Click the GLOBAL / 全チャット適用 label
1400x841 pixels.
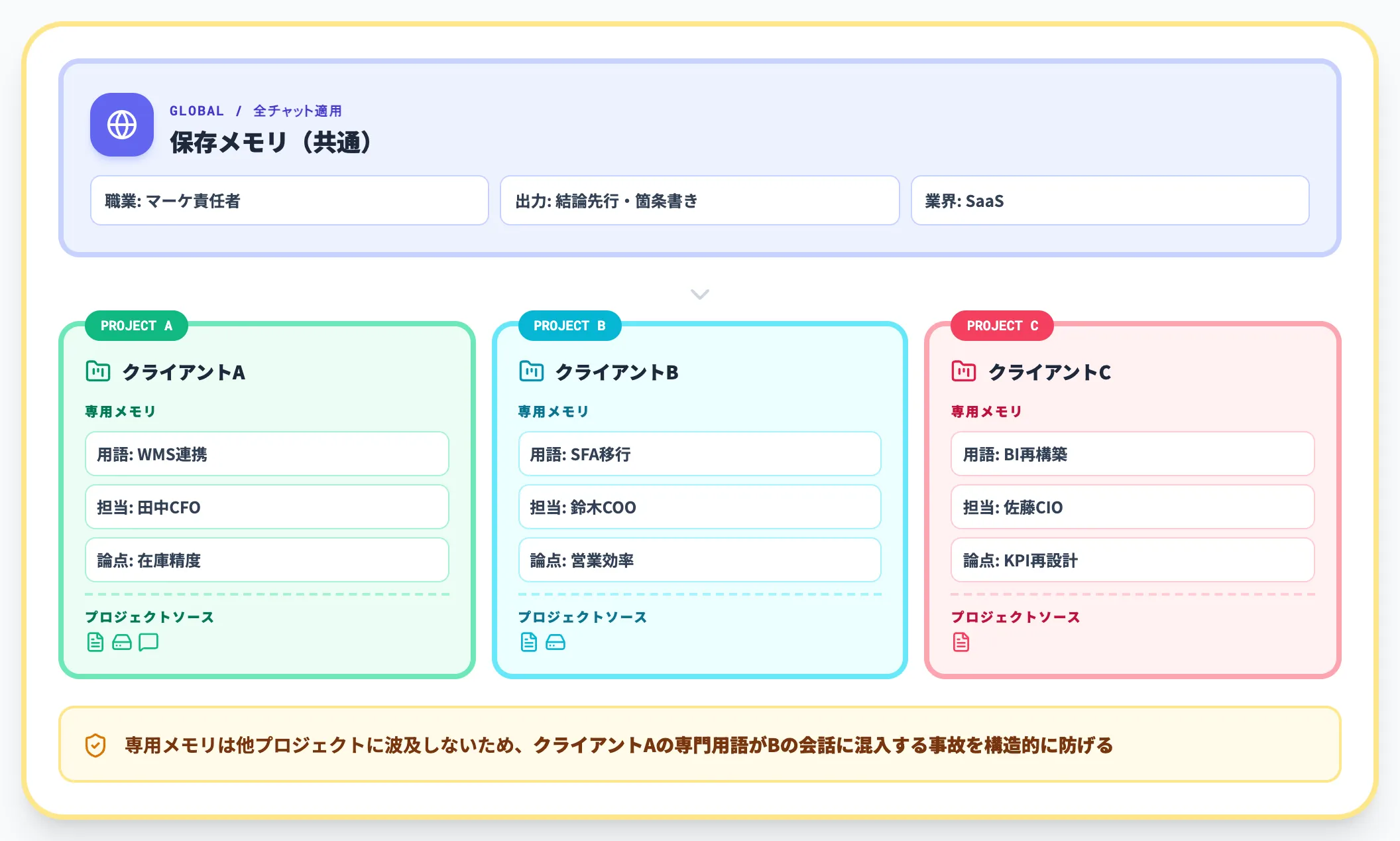(x=256, y=111)
